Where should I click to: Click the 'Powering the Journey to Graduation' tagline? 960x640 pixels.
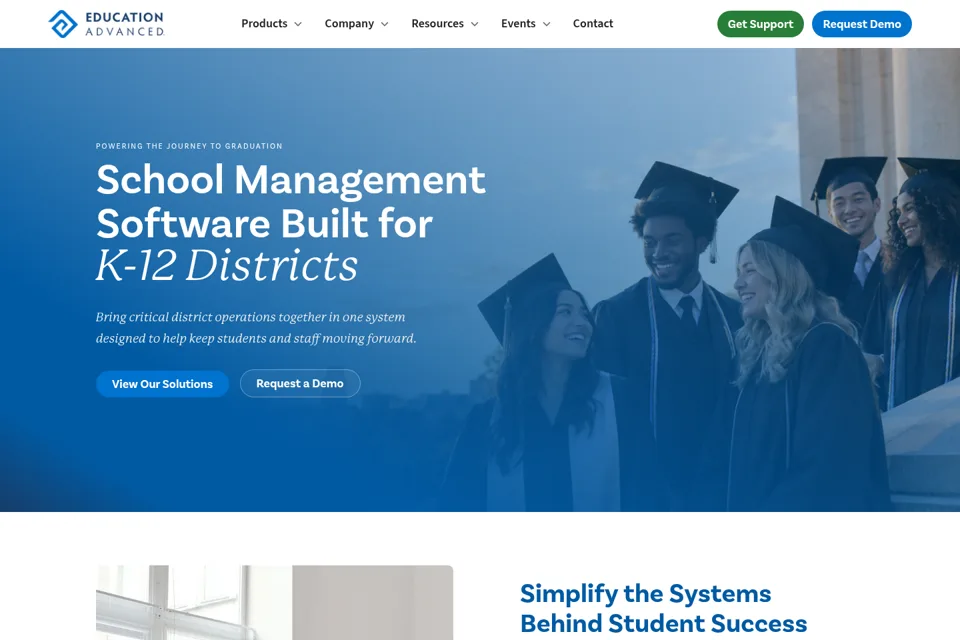point(189,146)
